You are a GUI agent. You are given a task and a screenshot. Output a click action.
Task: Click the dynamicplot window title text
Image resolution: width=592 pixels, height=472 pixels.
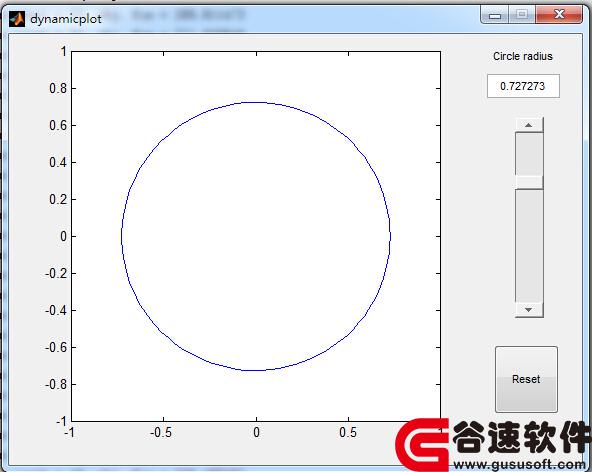pos(66,19)
